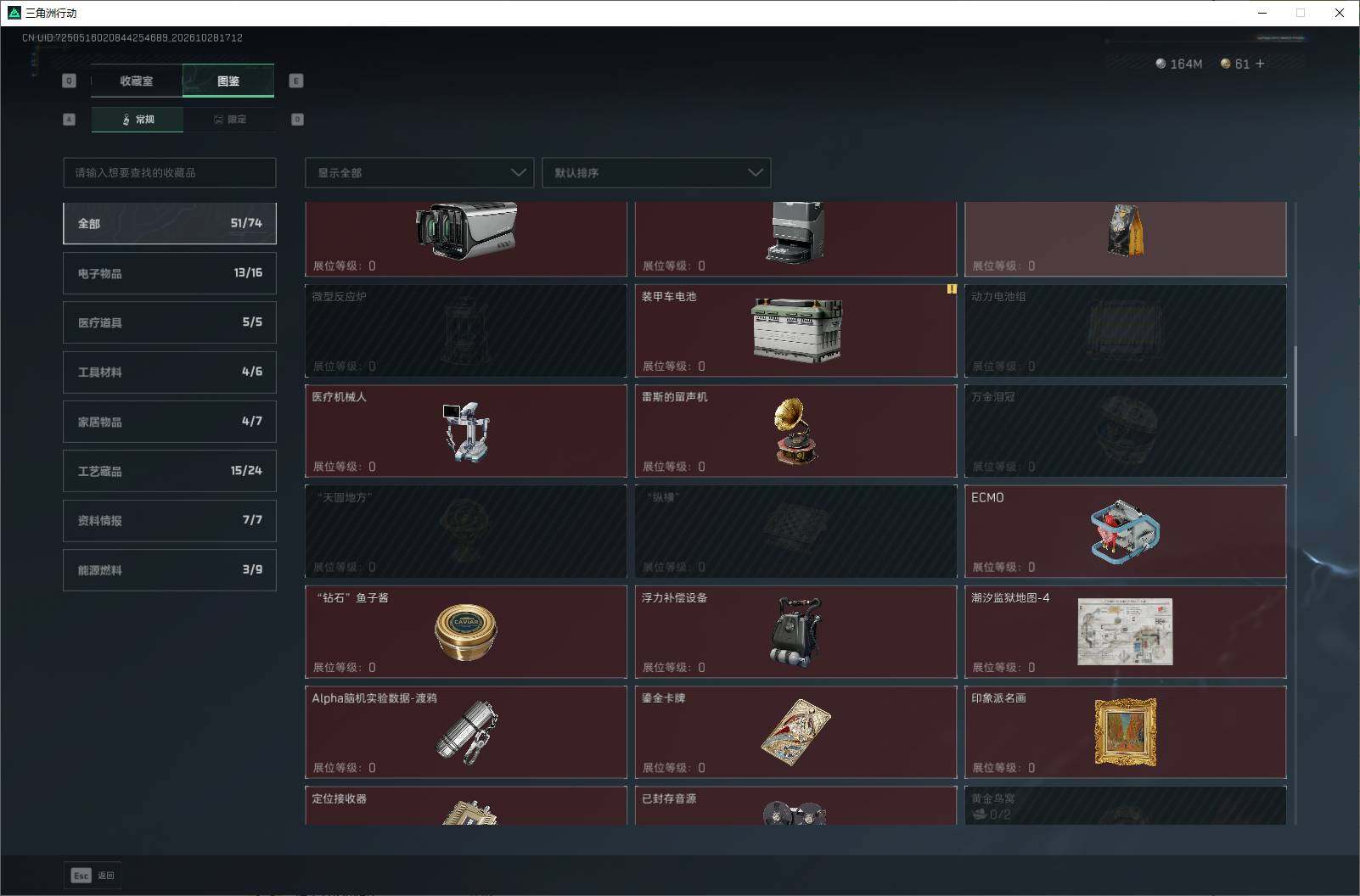Choose the 能源燃料 category

pos(170,570)
